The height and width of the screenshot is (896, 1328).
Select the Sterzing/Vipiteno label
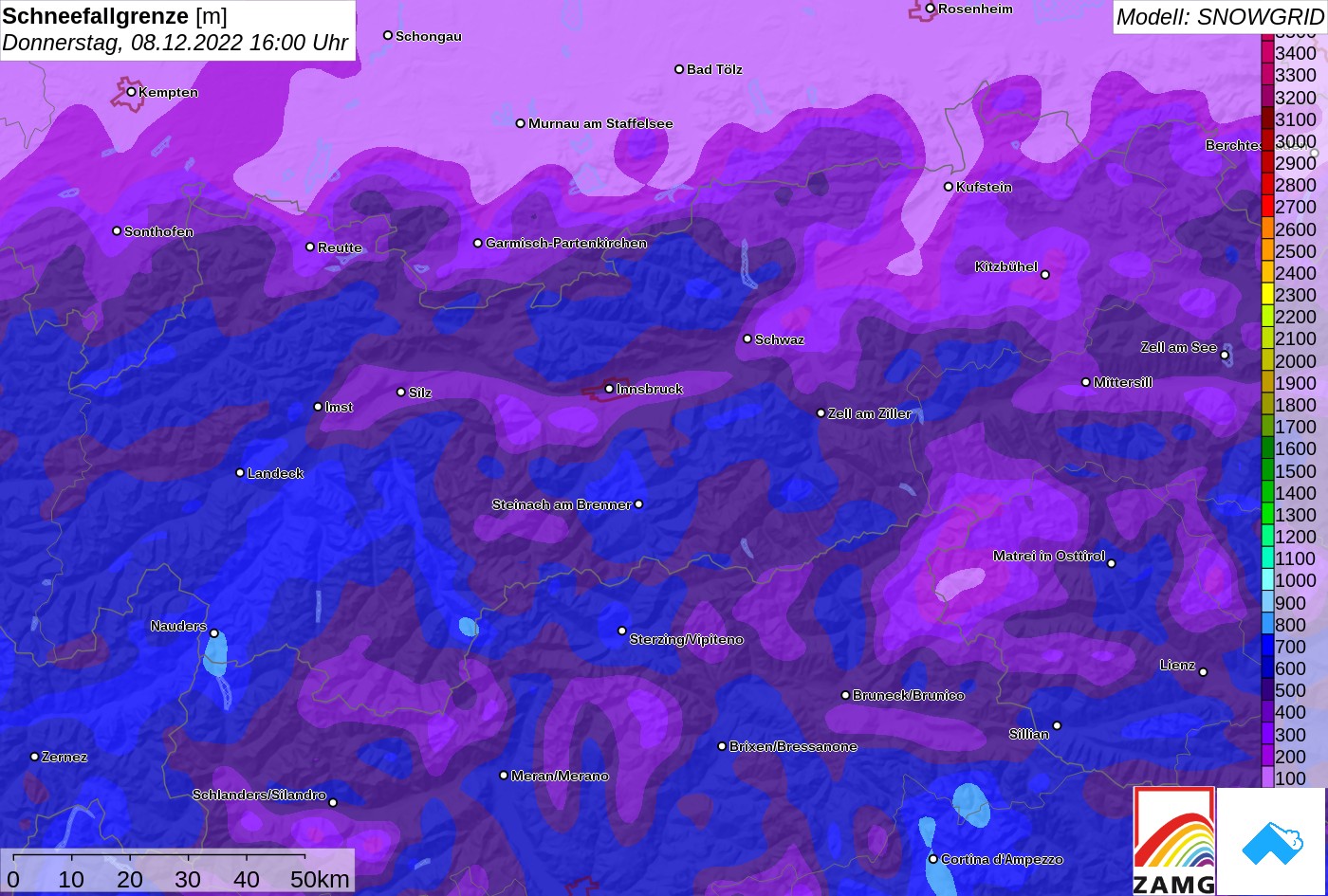click(687, 640)
